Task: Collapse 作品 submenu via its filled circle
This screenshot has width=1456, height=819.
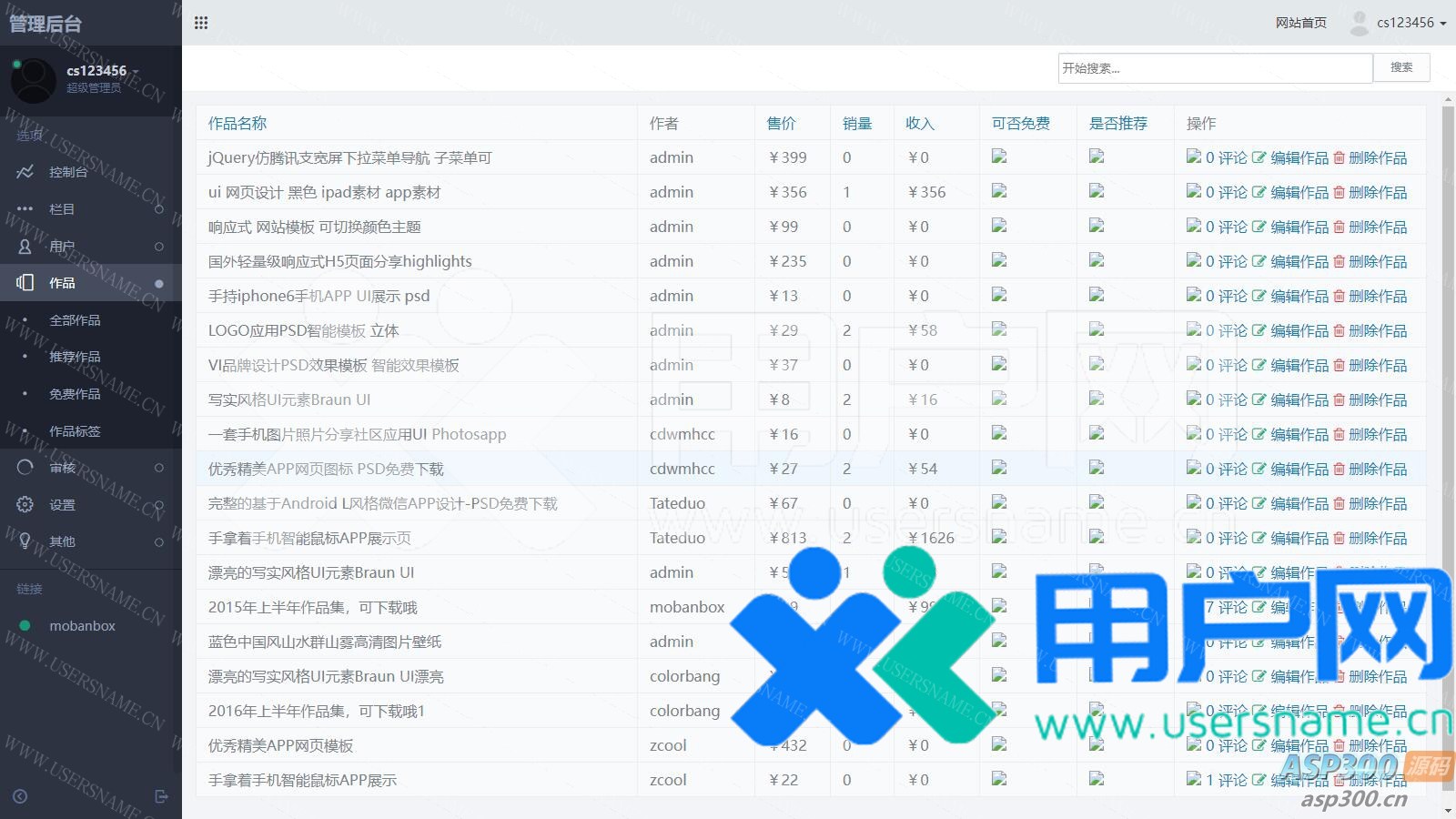Action: pyautogui.click(x=159, y=283)
